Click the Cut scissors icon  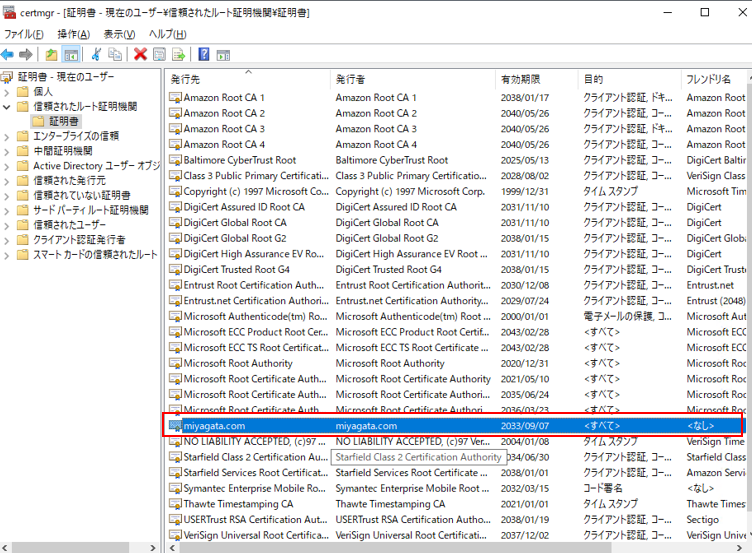96,55
